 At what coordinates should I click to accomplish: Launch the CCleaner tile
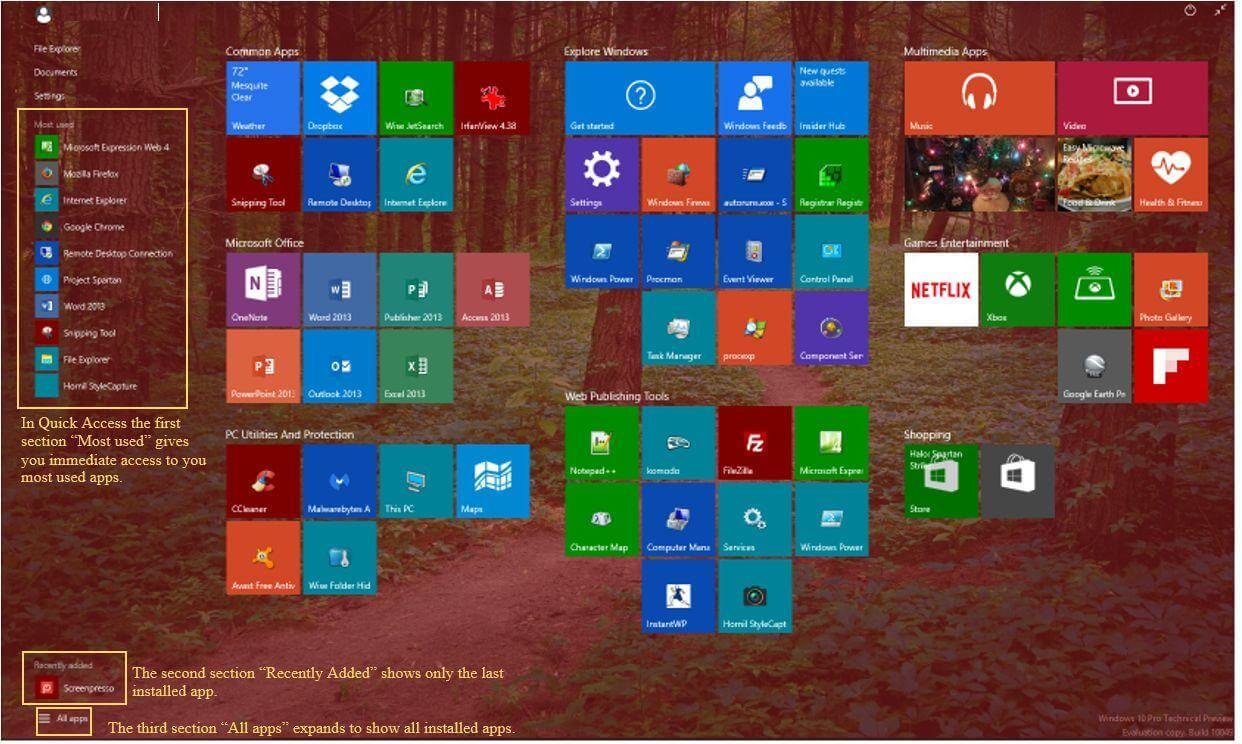click(263, 481)
